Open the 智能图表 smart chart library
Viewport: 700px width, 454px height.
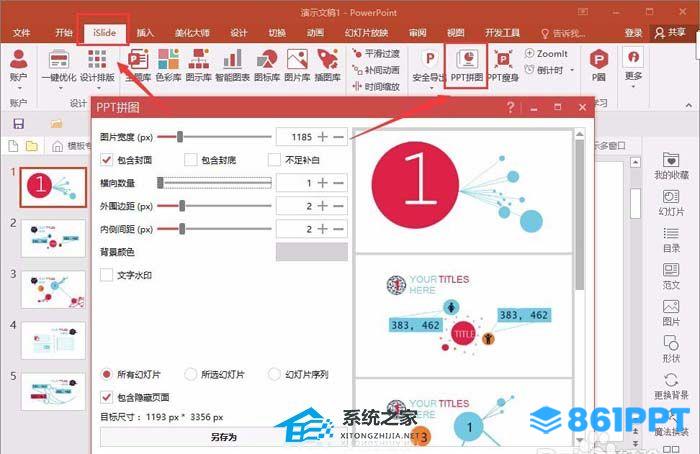[232, 59]
